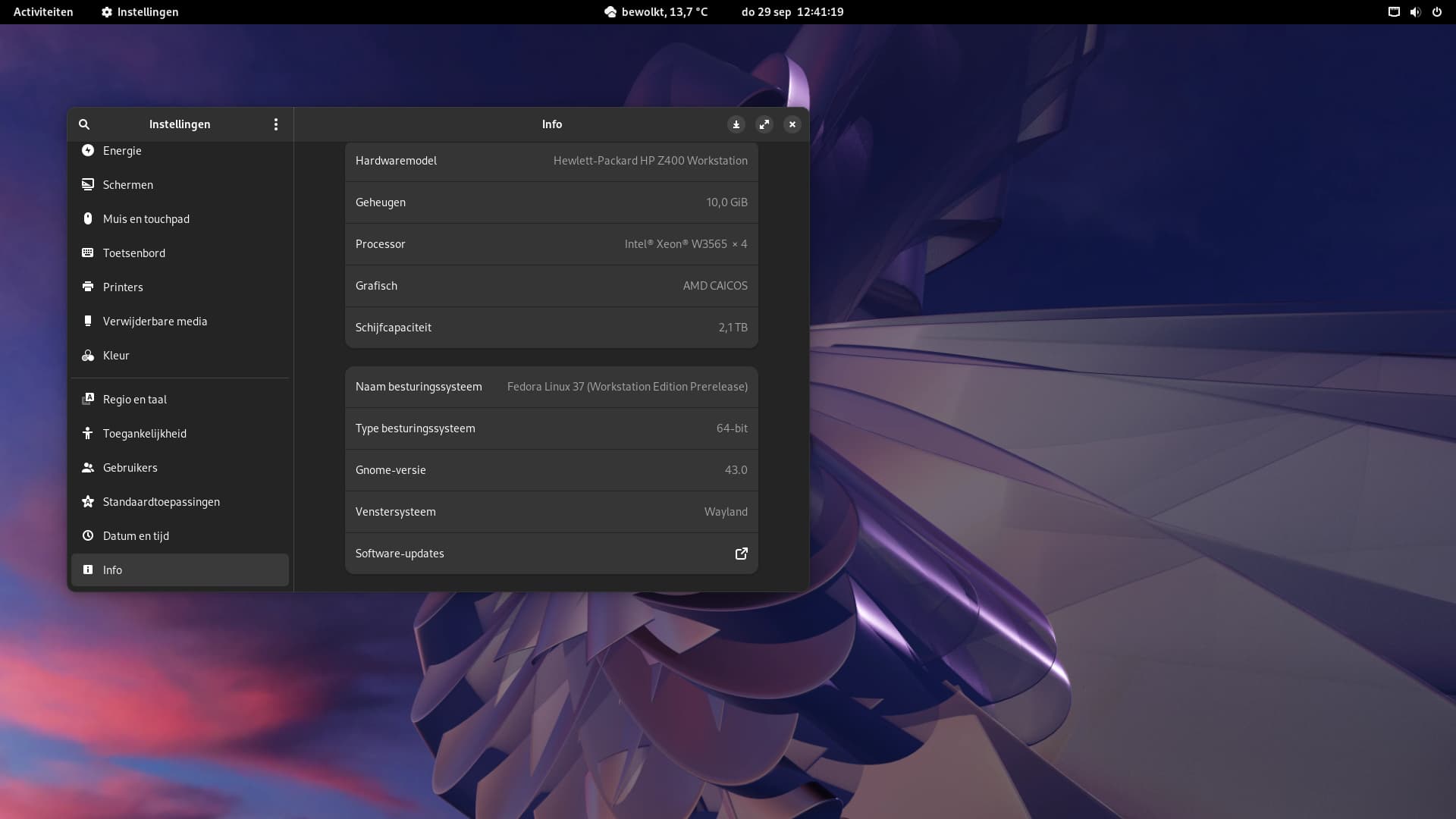Open Gebruikers settings panel
Viewport: 1456px width, 819px height.
click(x=180, y=467)
